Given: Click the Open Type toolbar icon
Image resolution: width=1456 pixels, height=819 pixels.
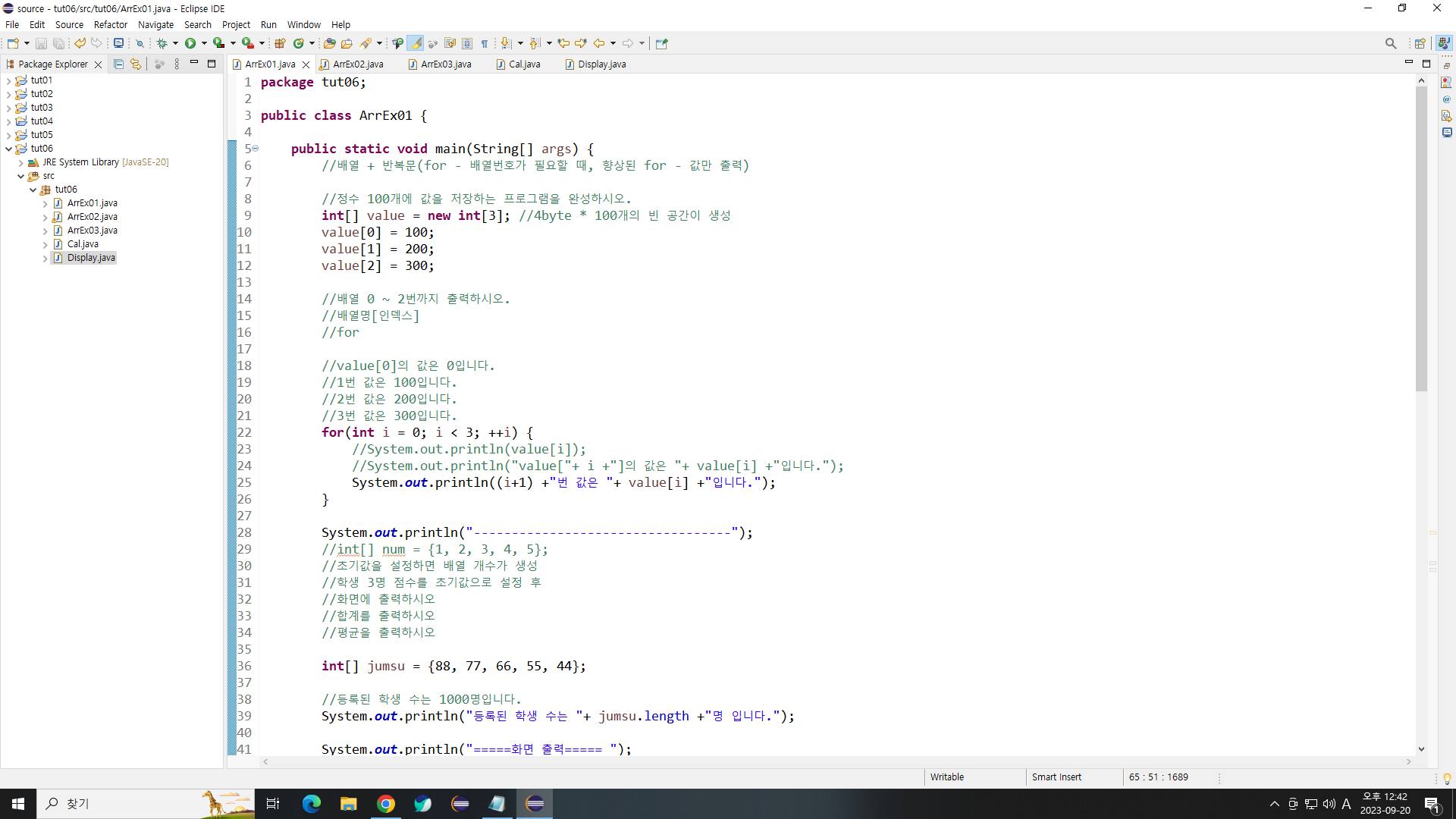Looking at the screenshot, I should 329,43.
